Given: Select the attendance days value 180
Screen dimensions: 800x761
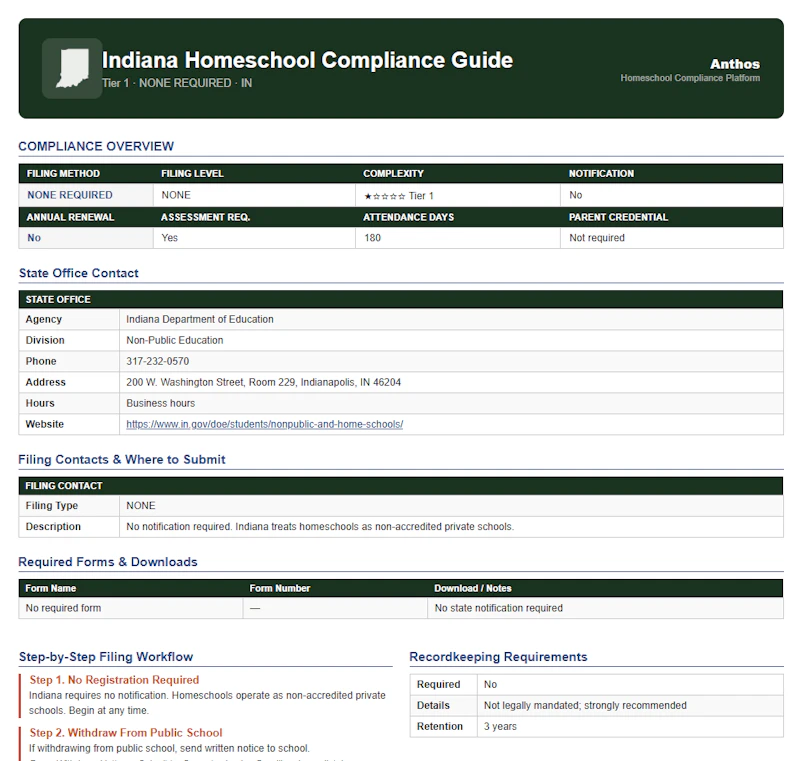Looking at the screenshot, I should [372, 238].
